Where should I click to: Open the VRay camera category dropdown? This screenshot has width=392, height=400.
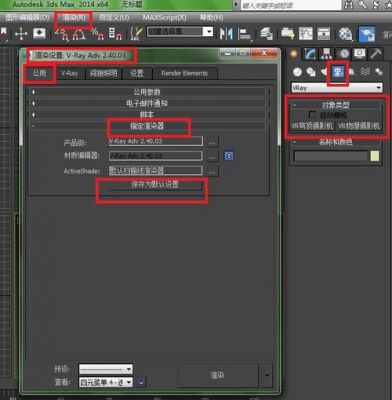[337, 88]
